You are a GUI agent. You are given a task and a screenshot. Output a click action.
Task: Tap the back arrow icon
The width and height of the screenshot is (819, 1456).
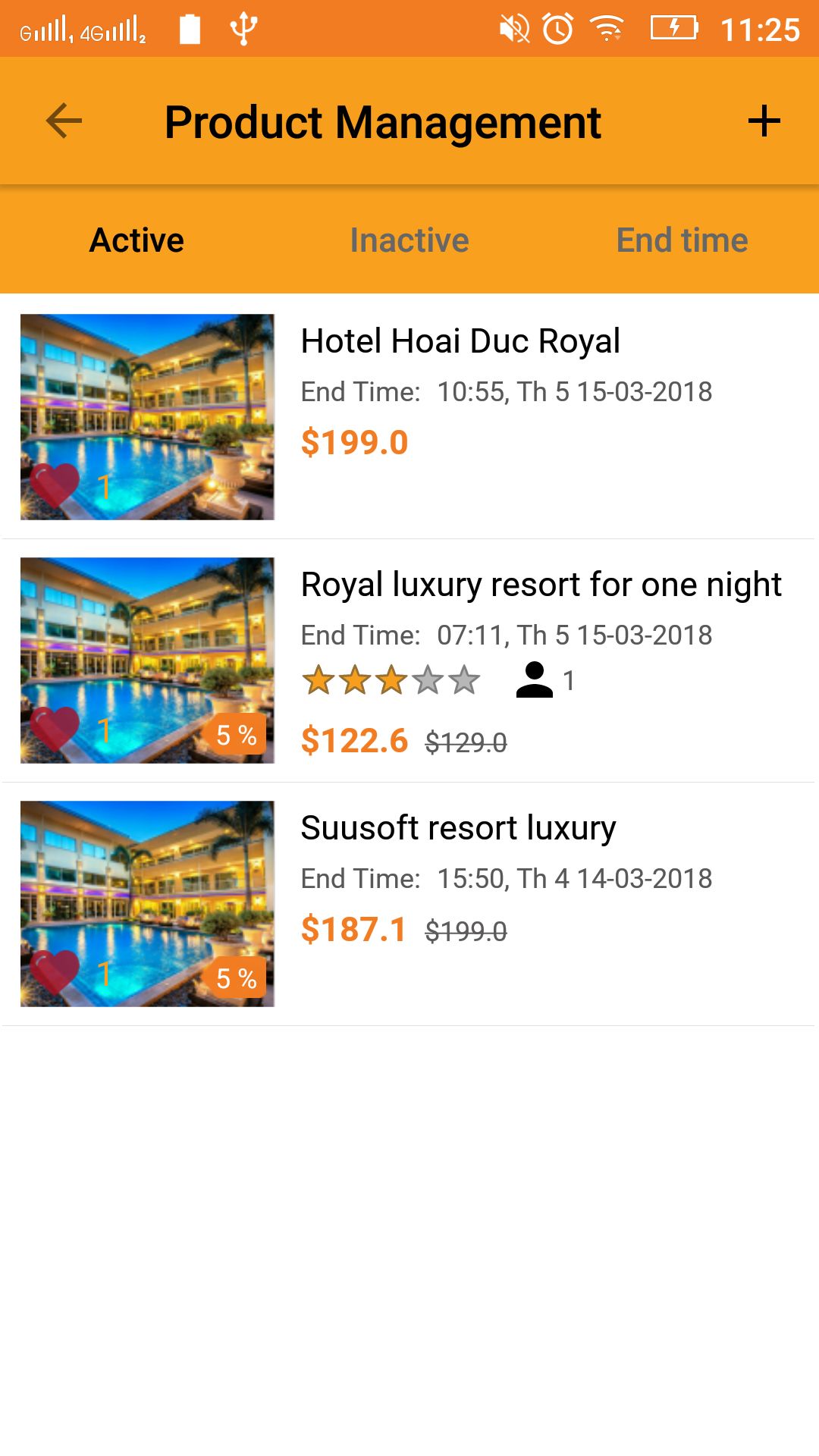coord(64,121)
